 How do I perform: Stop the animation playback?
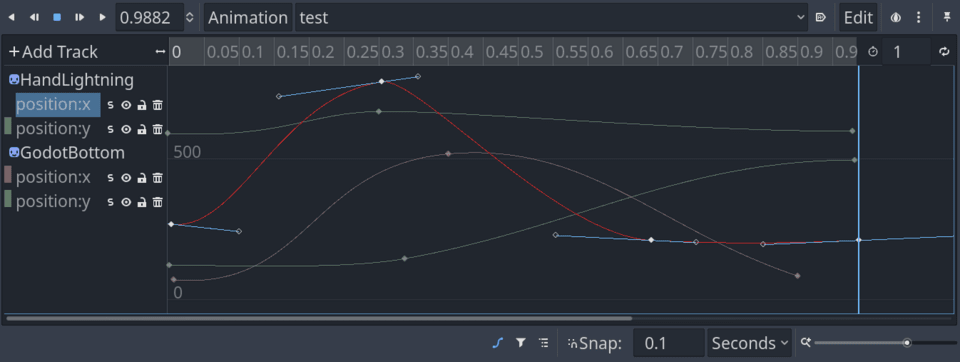coord(57,18)
